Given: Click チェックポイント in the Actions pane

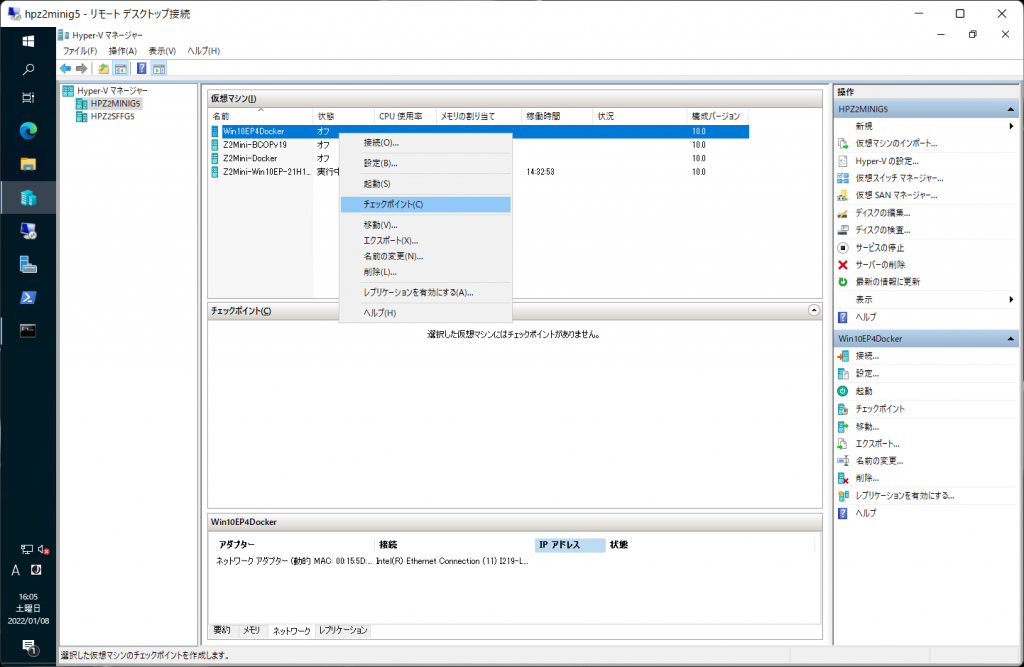Looking at the screenshot, I should coord(880,409).
